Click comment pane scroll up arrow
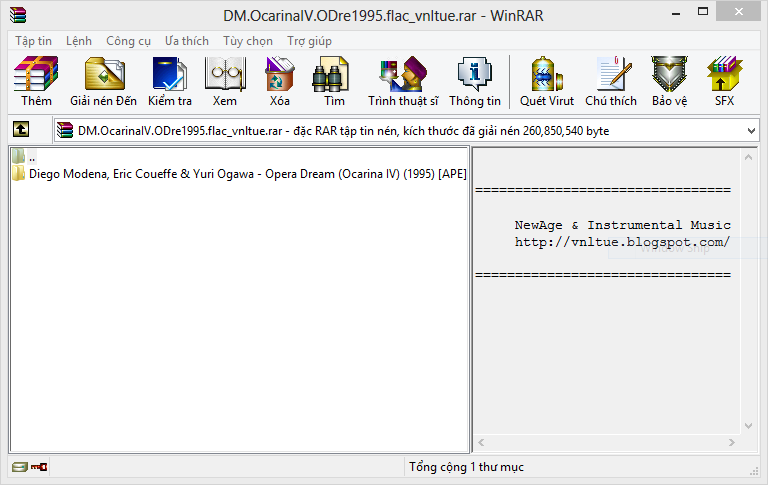Viewport: 768px width, 485px height. tap(748, 157)
